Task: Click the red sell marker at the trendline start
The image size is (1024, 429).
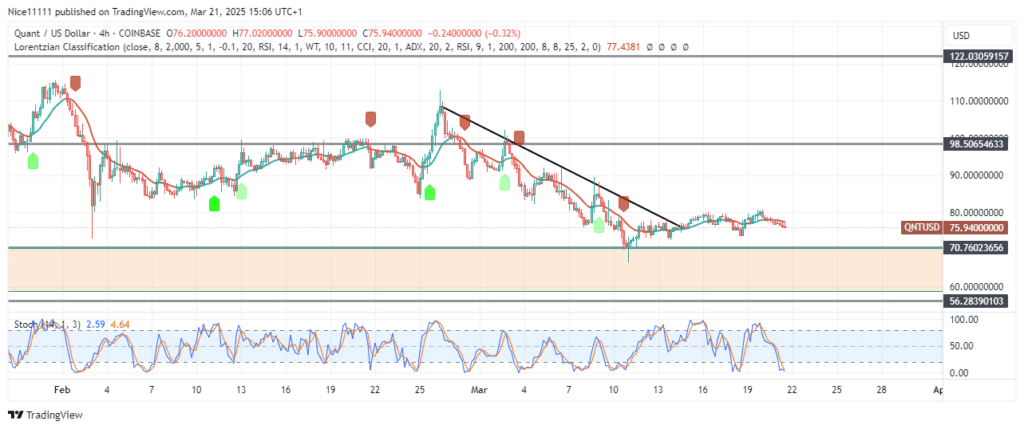Action: pos(465,122)
